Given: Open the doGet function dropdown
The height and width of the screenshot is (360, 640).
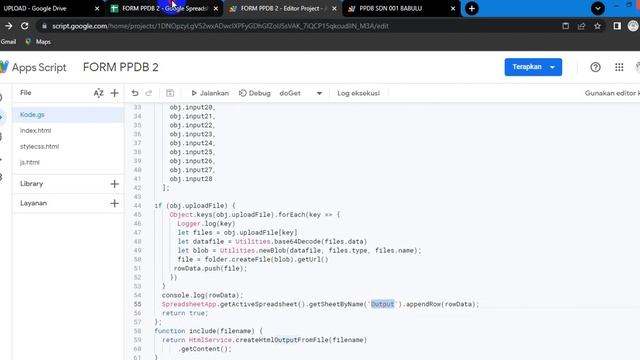Looking at the screenshot, I should coord(301,93).
